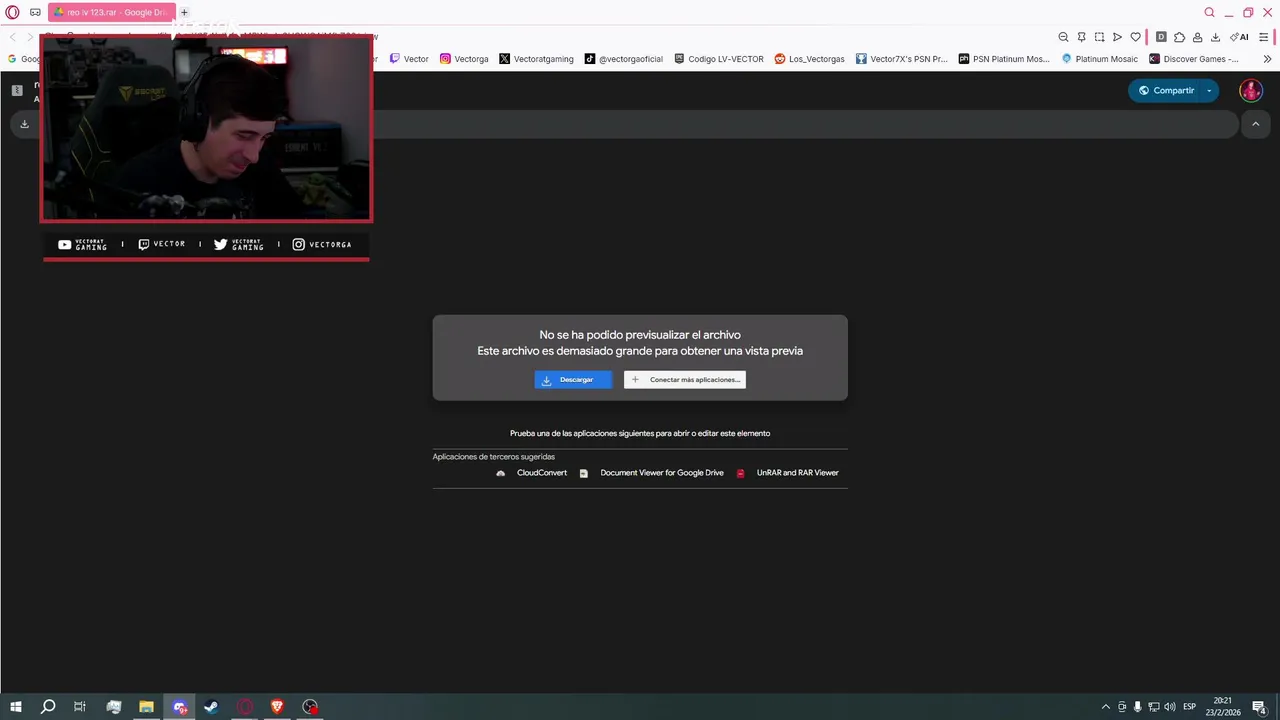Click the blue Compartir share button
The width and height of the screenshot is (1280, 720).
1165,90
